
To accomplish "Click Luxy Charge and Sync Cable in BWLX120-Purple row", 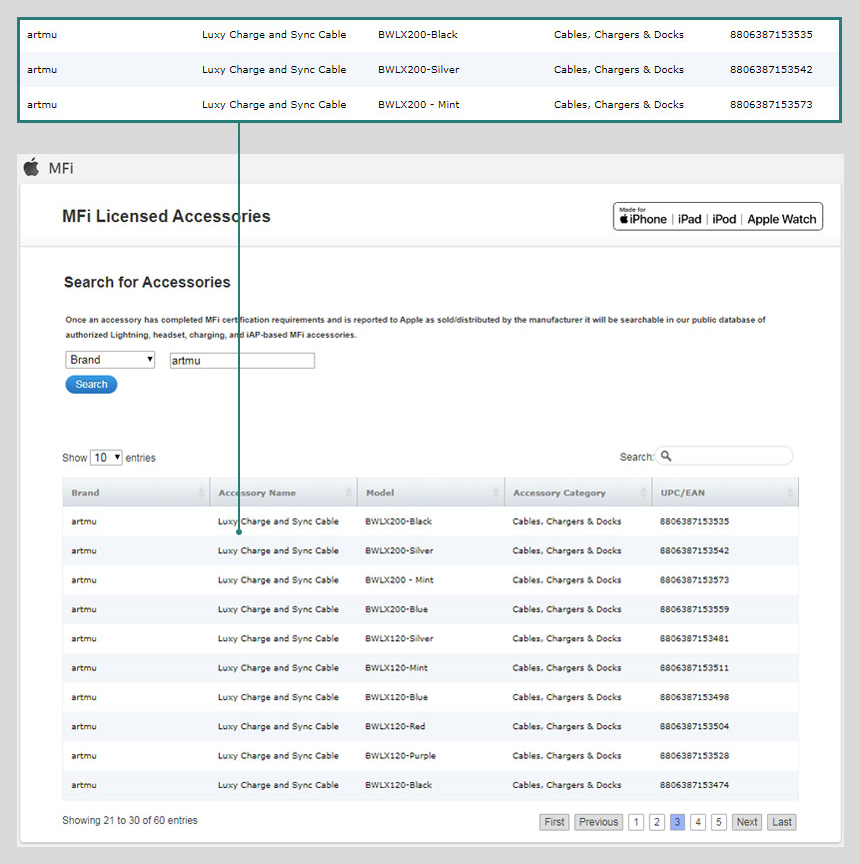I will click(x=278, y=755).
